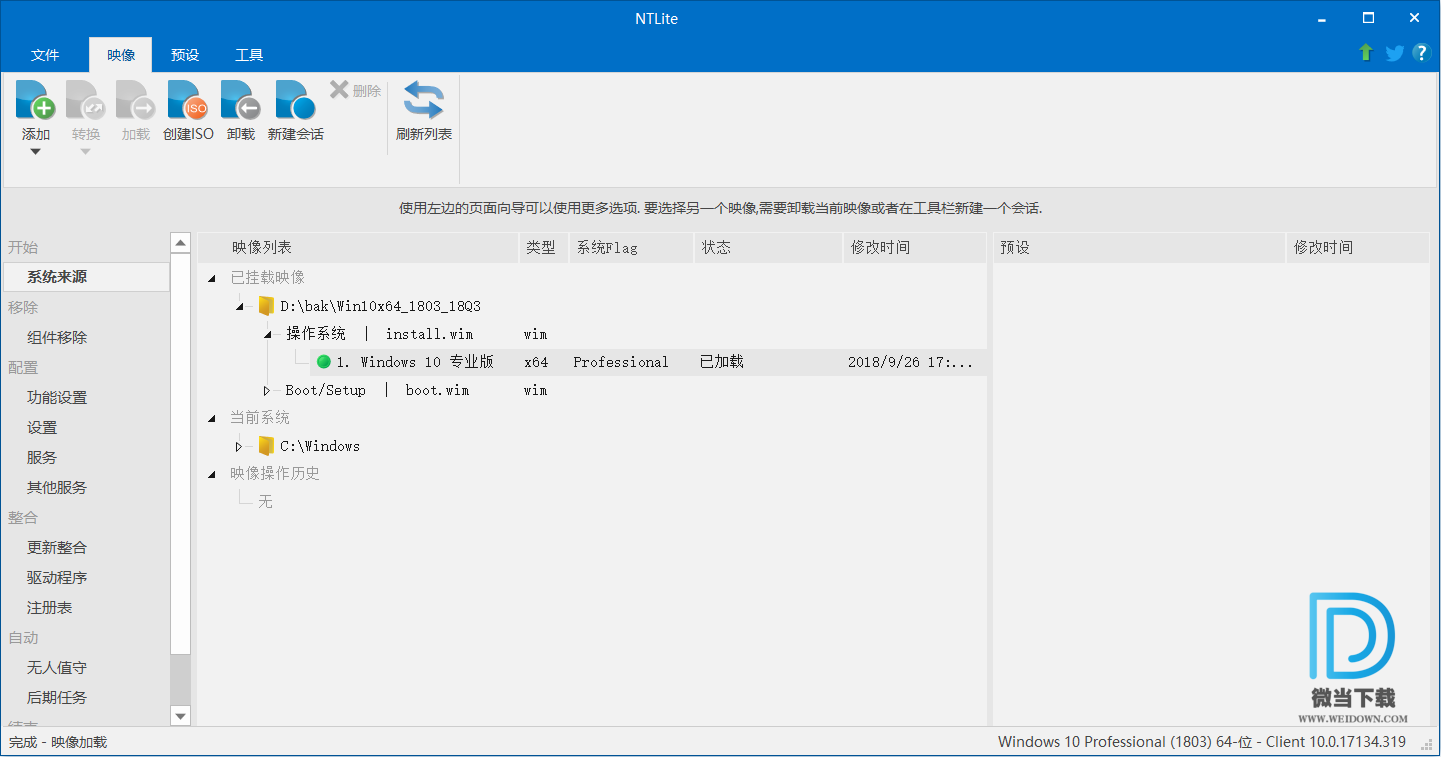The image size is (1441, 757).
Task: Open the Twitter bird icon
Action: coord(1394,53)
